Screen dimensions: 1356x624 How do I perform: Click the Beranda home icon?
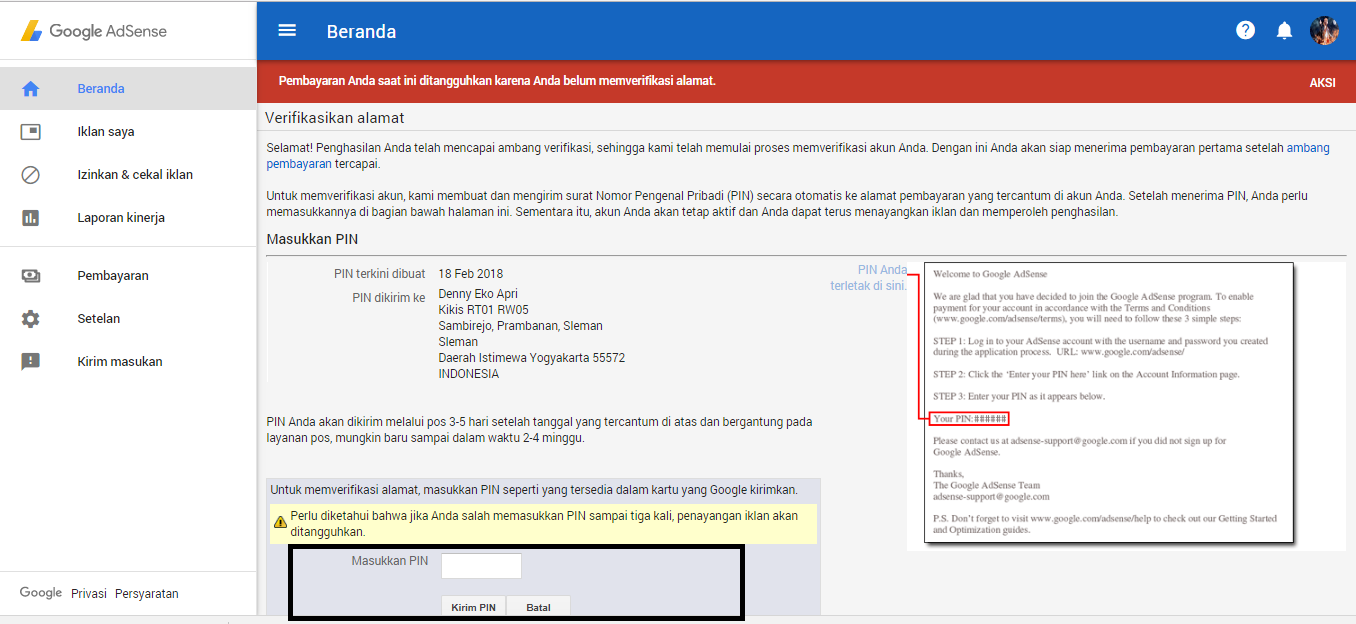(30, 88)
